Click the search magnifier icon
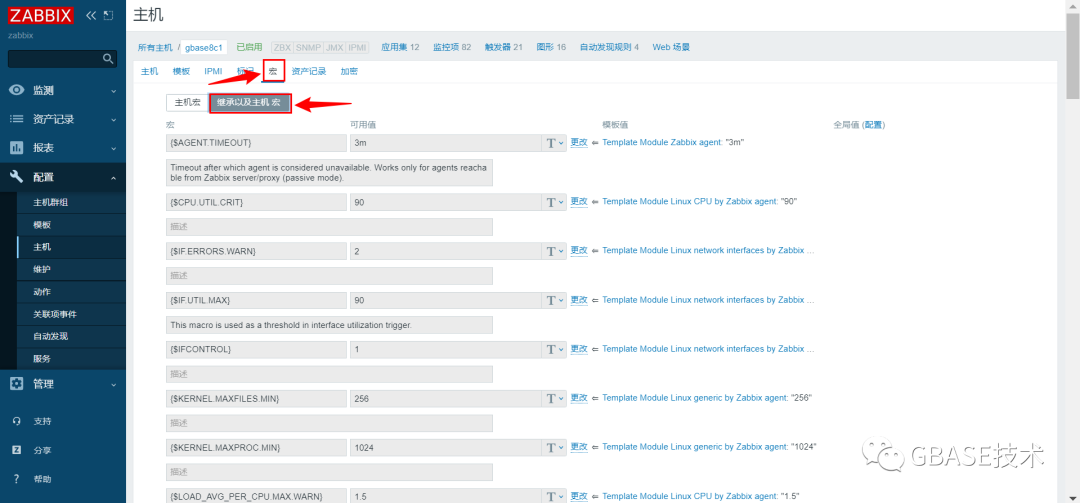The height and width of the screenshot is (503, 1080). (108, 59)
